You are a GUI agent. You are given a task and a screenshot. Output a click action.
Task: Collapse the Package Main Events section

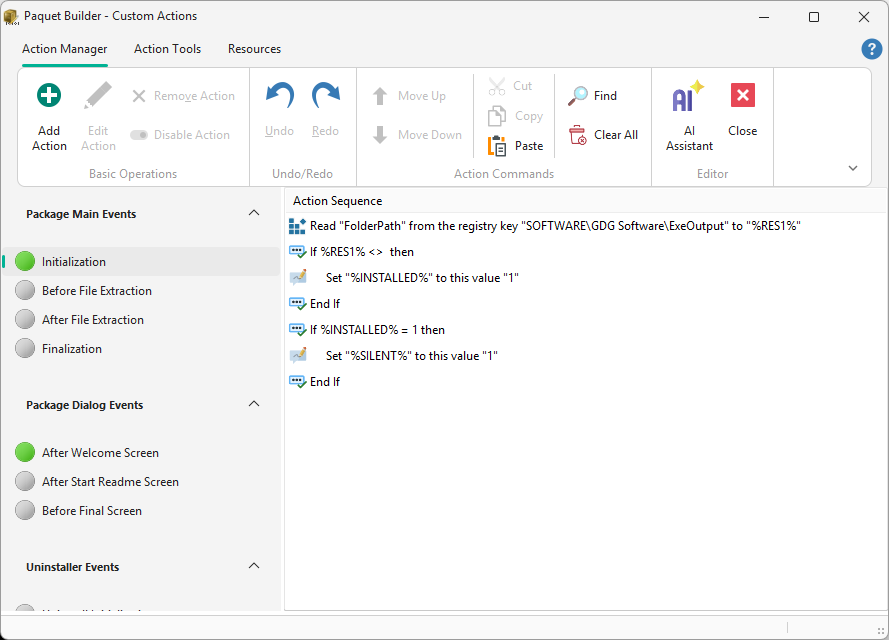tap(253, 212)
